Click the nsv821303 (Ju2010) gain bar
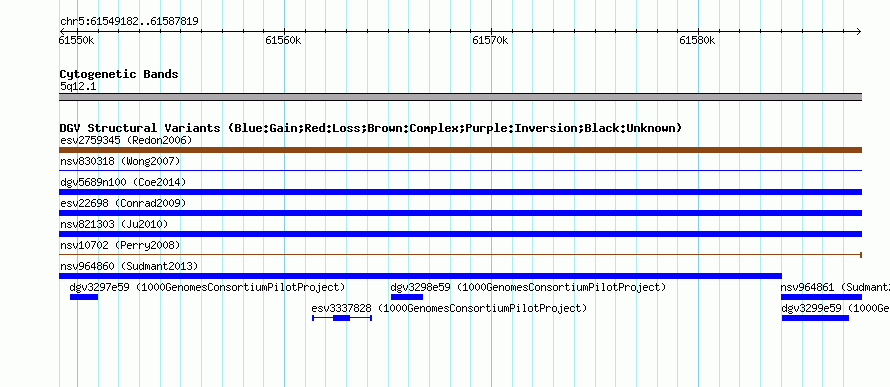 point(460,234)
